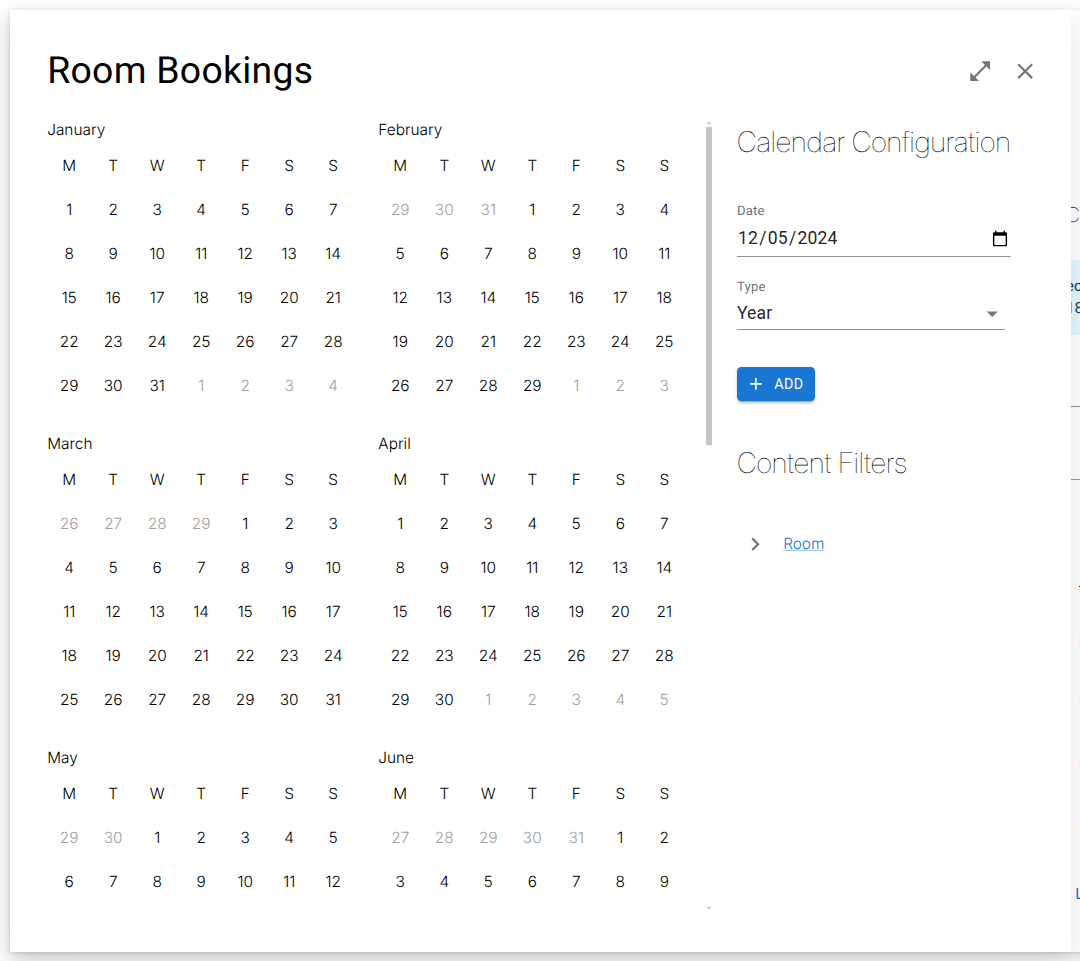Click the expand fullscreen arrows icon
This screenshot has width=1080, height=961.
tap(980, 71)
